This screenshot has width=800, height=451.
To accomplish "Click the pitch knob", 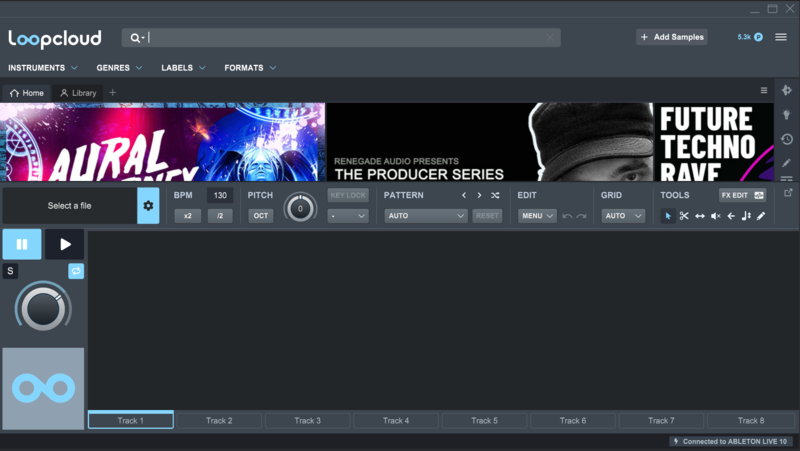I will coord(300,208).
